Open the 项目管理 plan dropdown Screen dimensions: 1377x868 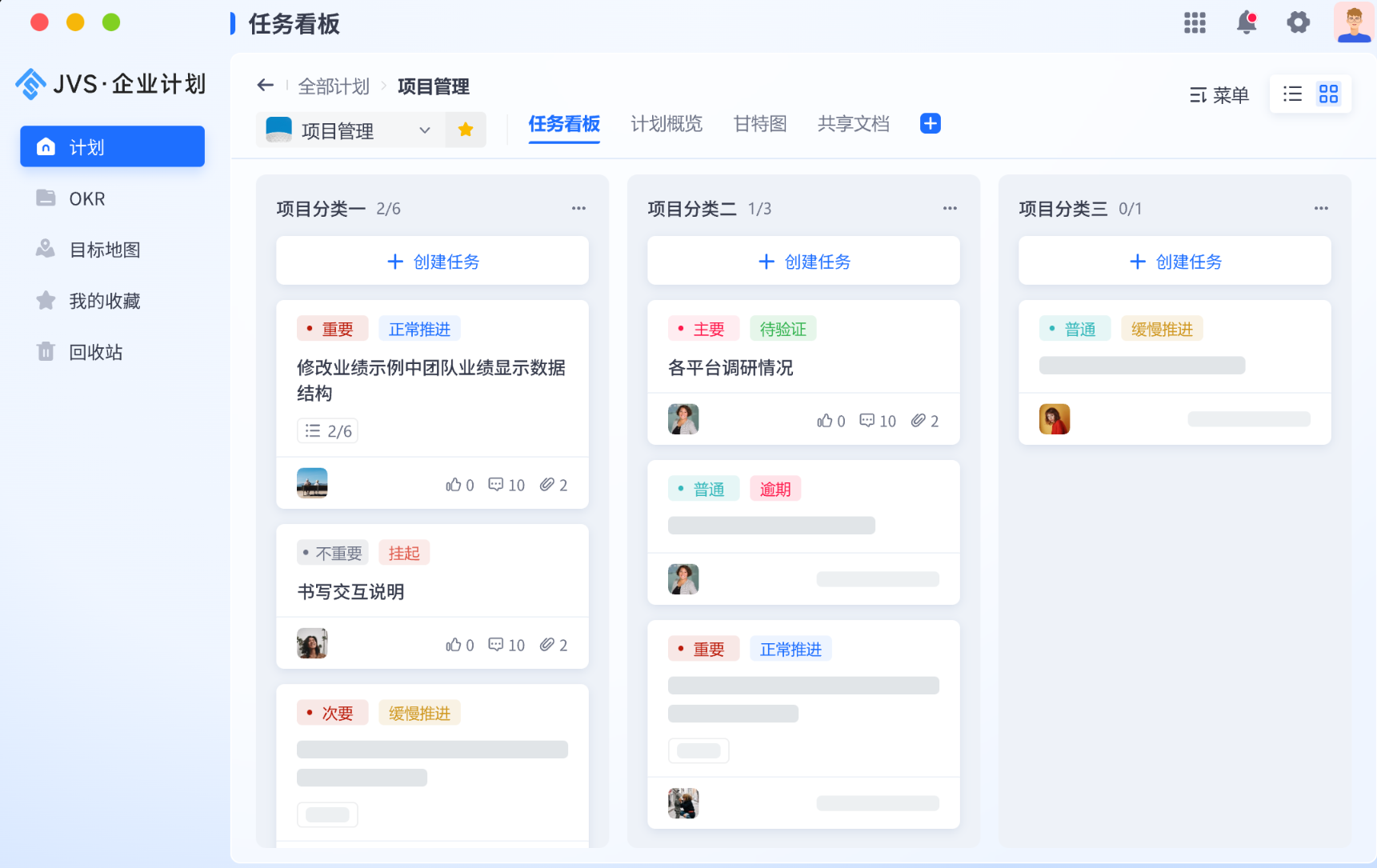coord(425,130)
